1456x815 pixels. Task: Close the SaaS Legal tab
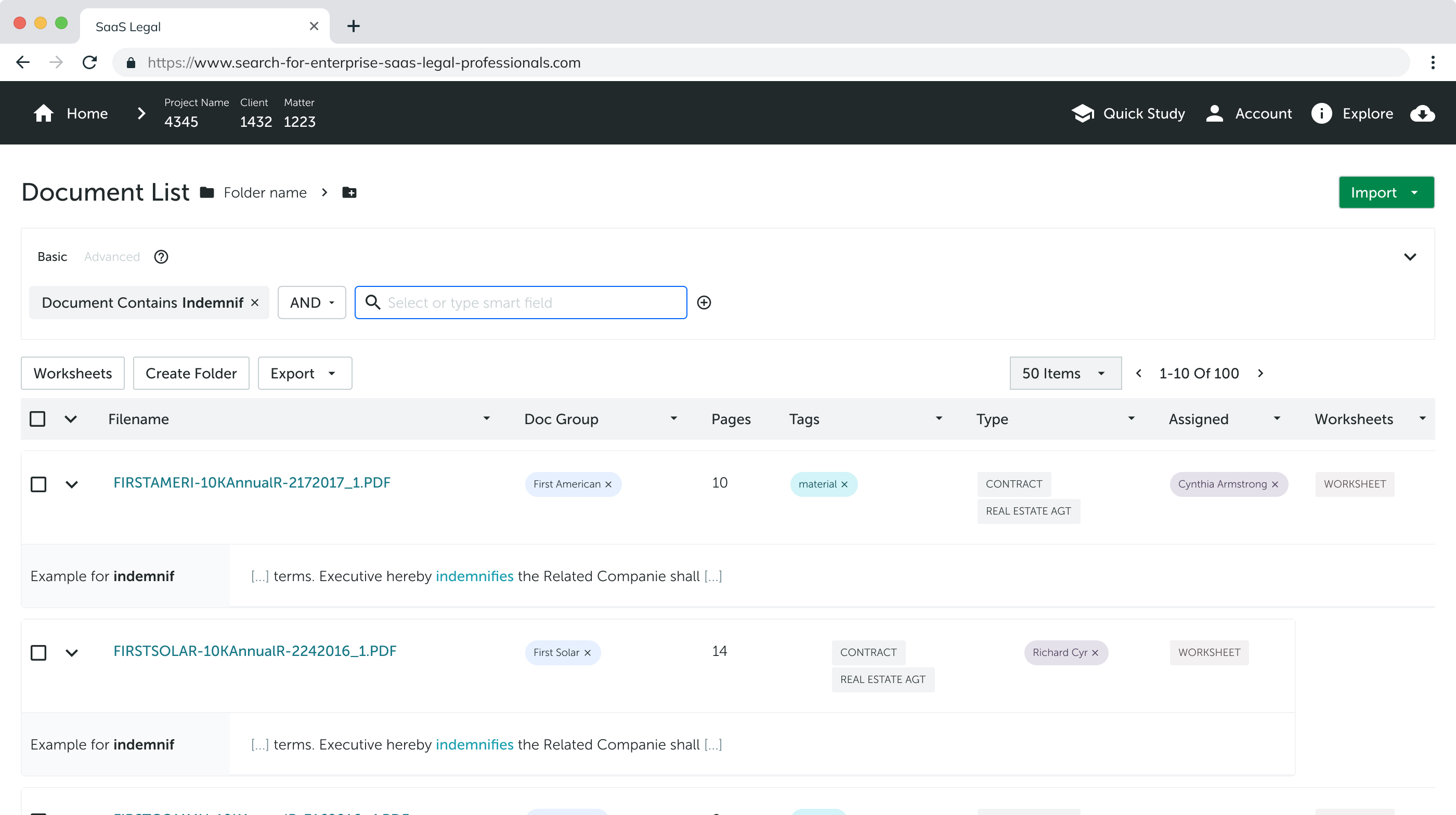point(314,26)
